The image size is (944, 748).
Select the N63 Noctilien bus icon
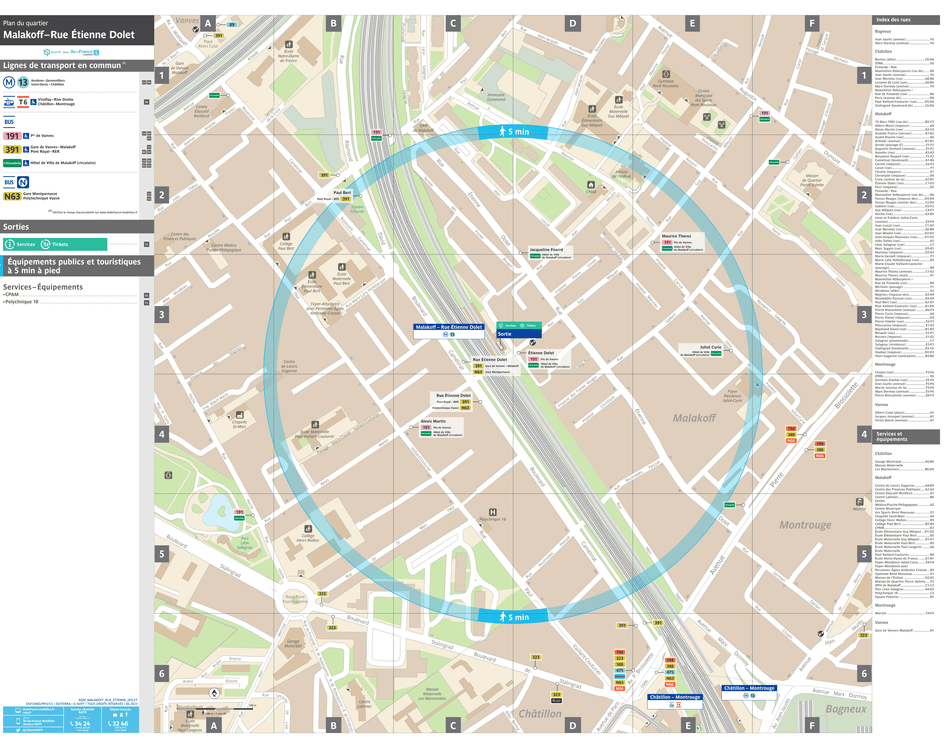pyautogui.click(x=10, y=196)
